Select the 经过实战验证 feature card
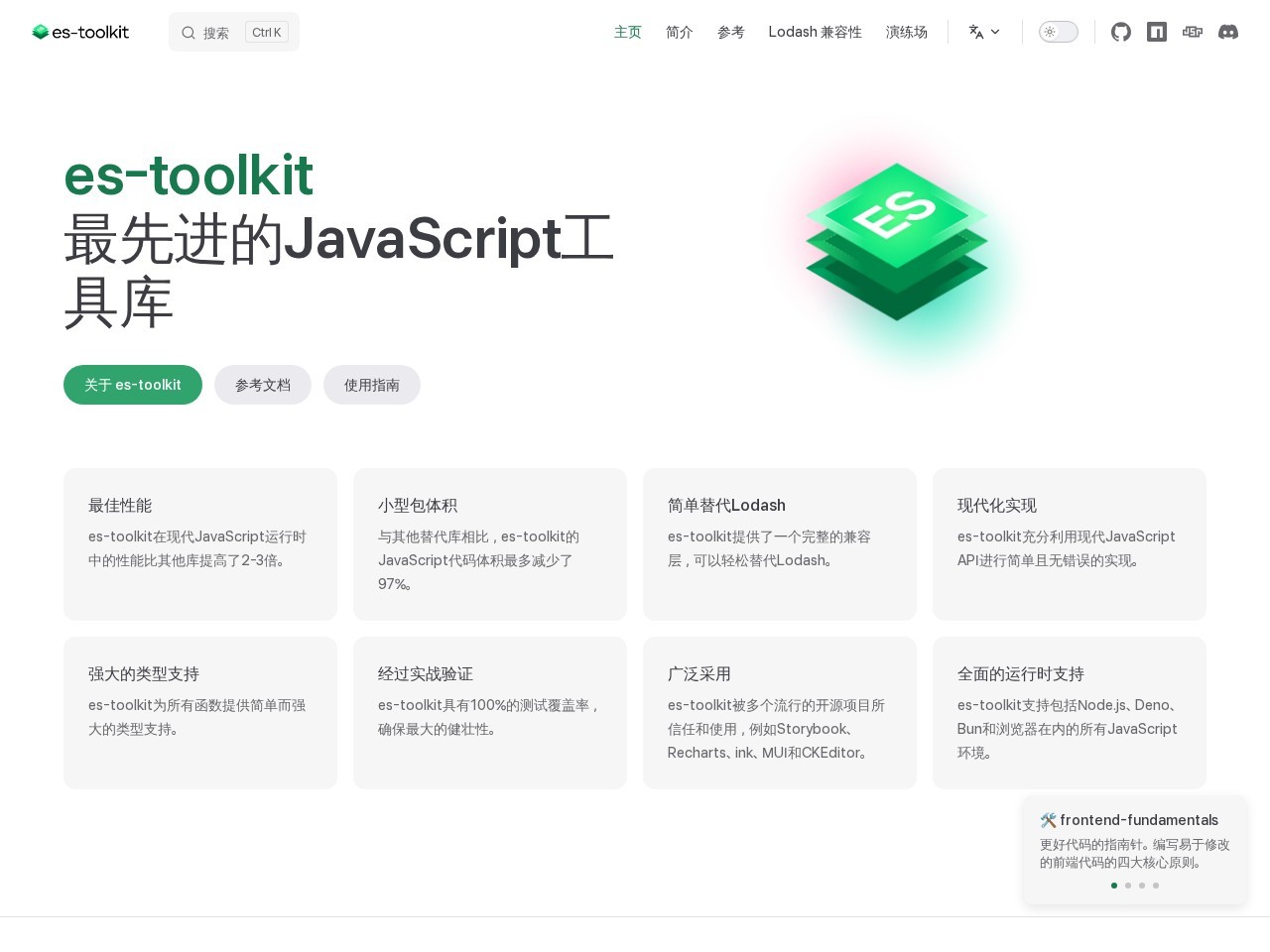Image resolution: width=1270 pixels, height=952 pixels. click(x=490, y=713)
